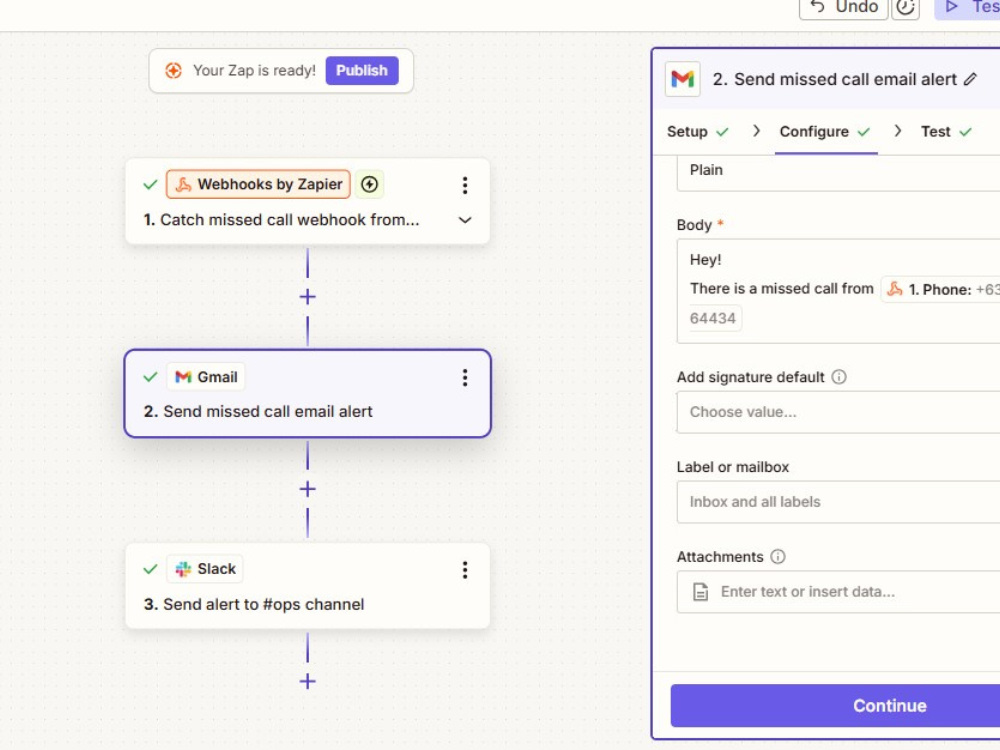Add step between Gmail and Slack
1000x750 pixels.
307,489
